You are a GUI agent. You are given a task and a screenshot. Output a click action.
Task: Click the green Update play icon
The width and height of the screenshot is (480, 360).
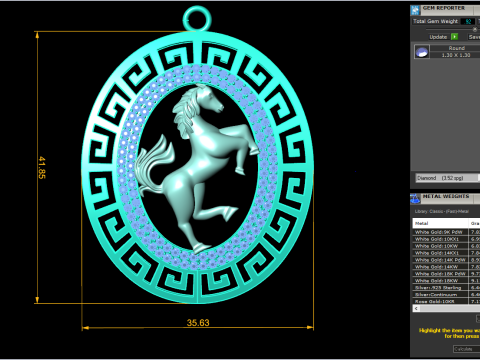454,37
